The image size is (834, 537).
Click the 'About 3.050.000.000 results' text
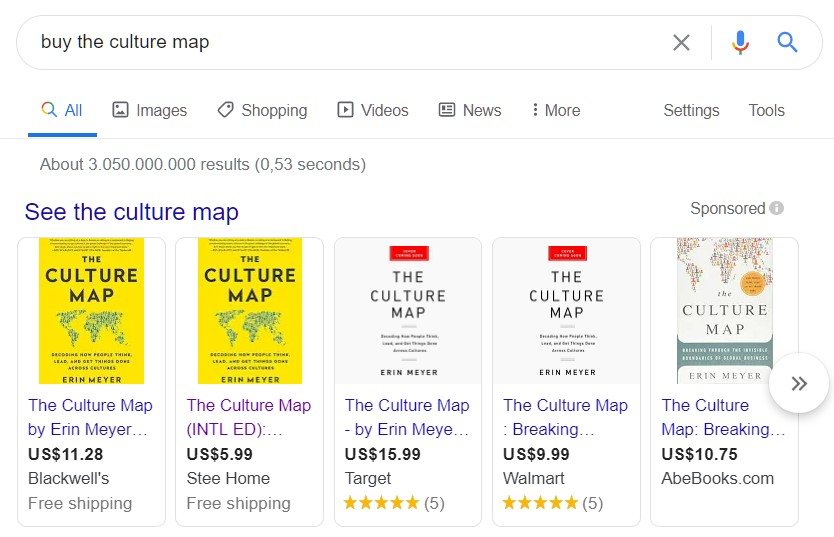(x=203, y=164)
